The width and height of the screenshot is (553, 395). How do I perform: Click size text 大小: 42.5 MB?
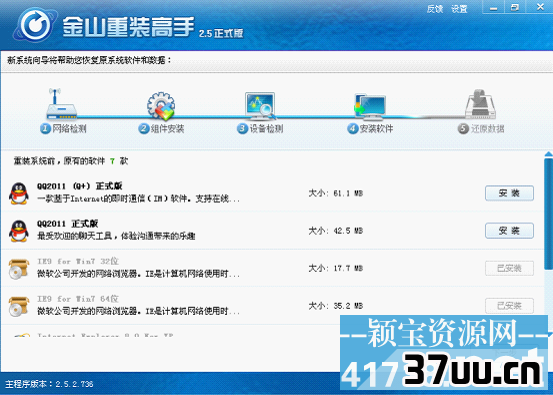point(336,231)
